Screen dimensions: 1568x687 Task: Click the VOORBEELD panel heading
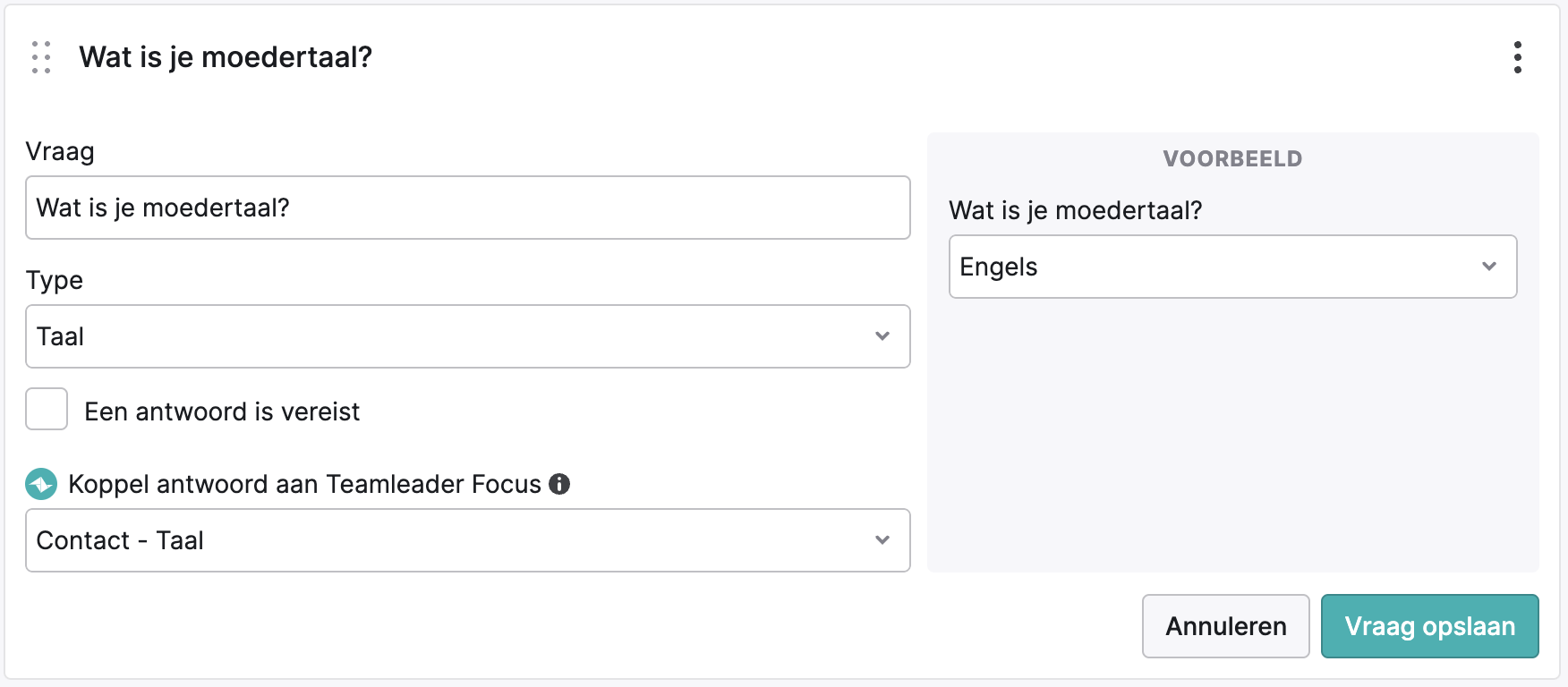(1233, 159)
